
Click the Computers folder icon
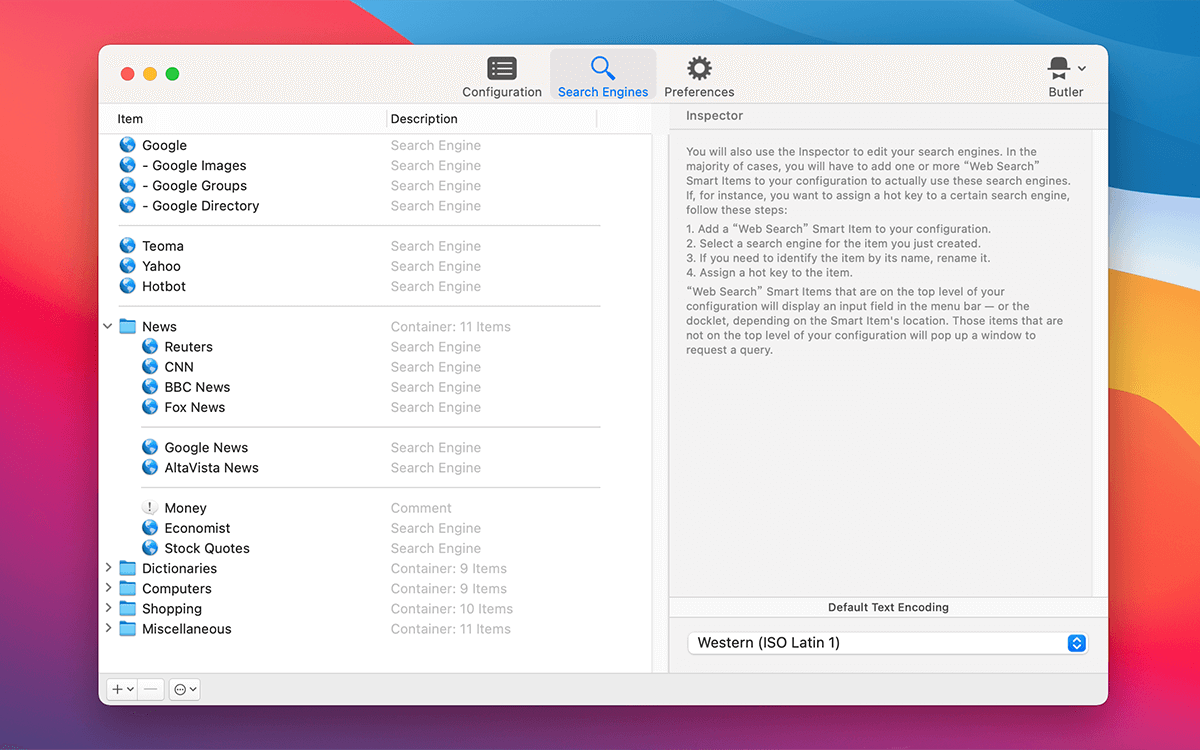click(x=127, y=589)
